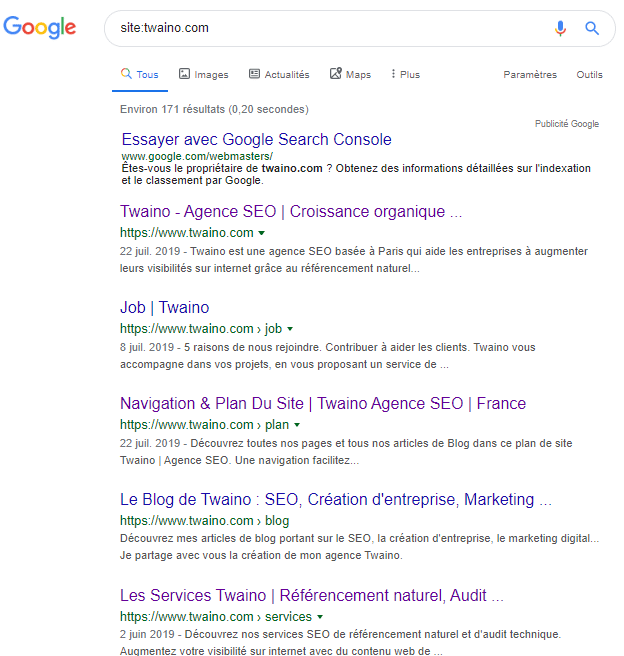Expand dropdown arrow next to https://www.twaino.com

click(x=261, y=233)
